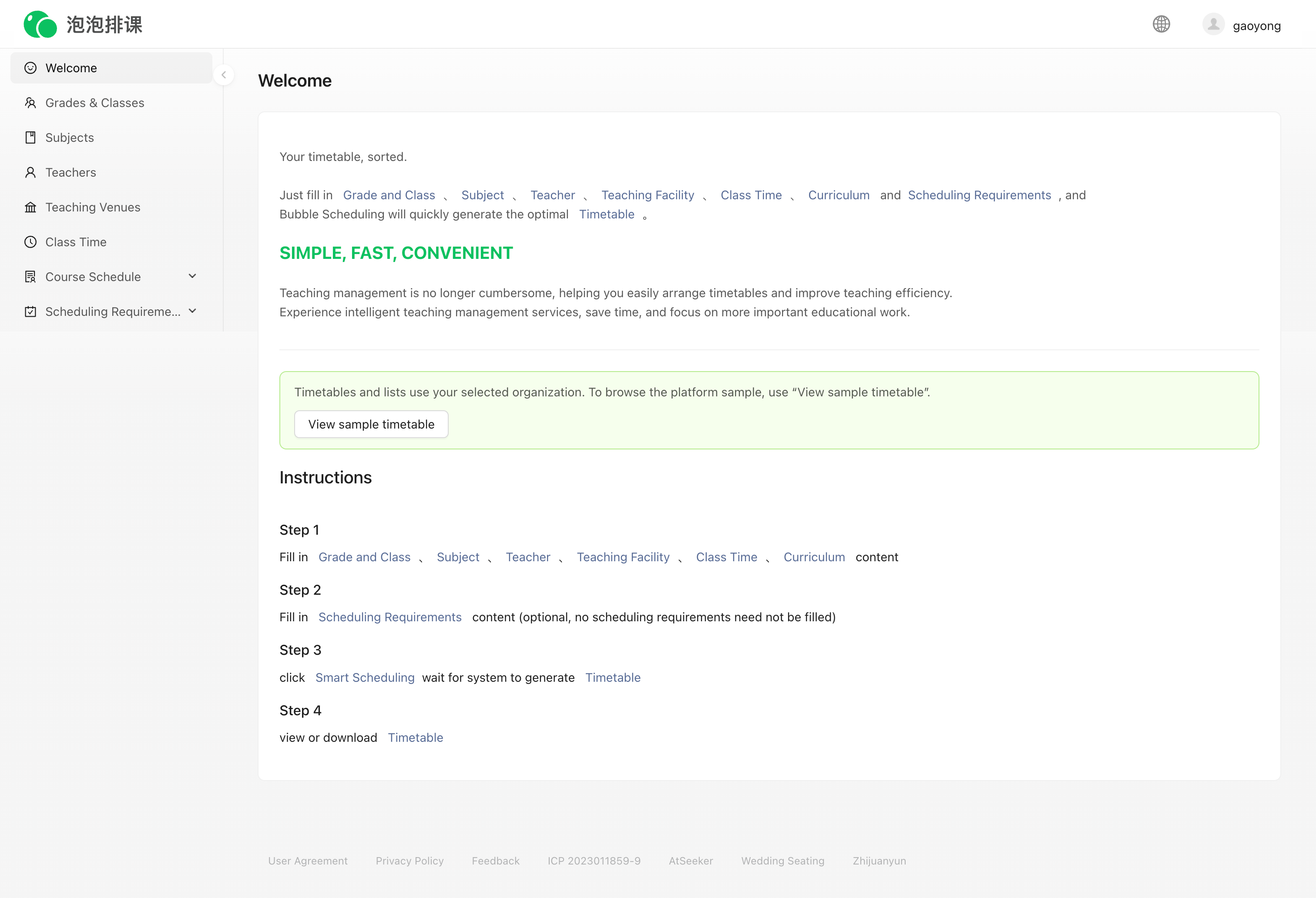1316x898 pixels.
Task: Open the Smart Scheduling link in Step 3
Action: point(365,677)
